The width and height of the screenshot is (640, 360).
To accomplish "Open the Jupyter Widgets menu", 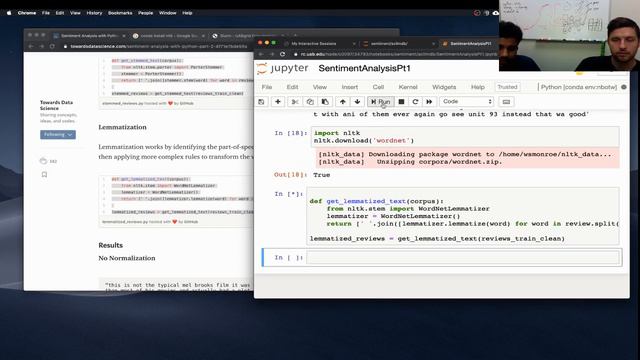I will pos(444,87).
